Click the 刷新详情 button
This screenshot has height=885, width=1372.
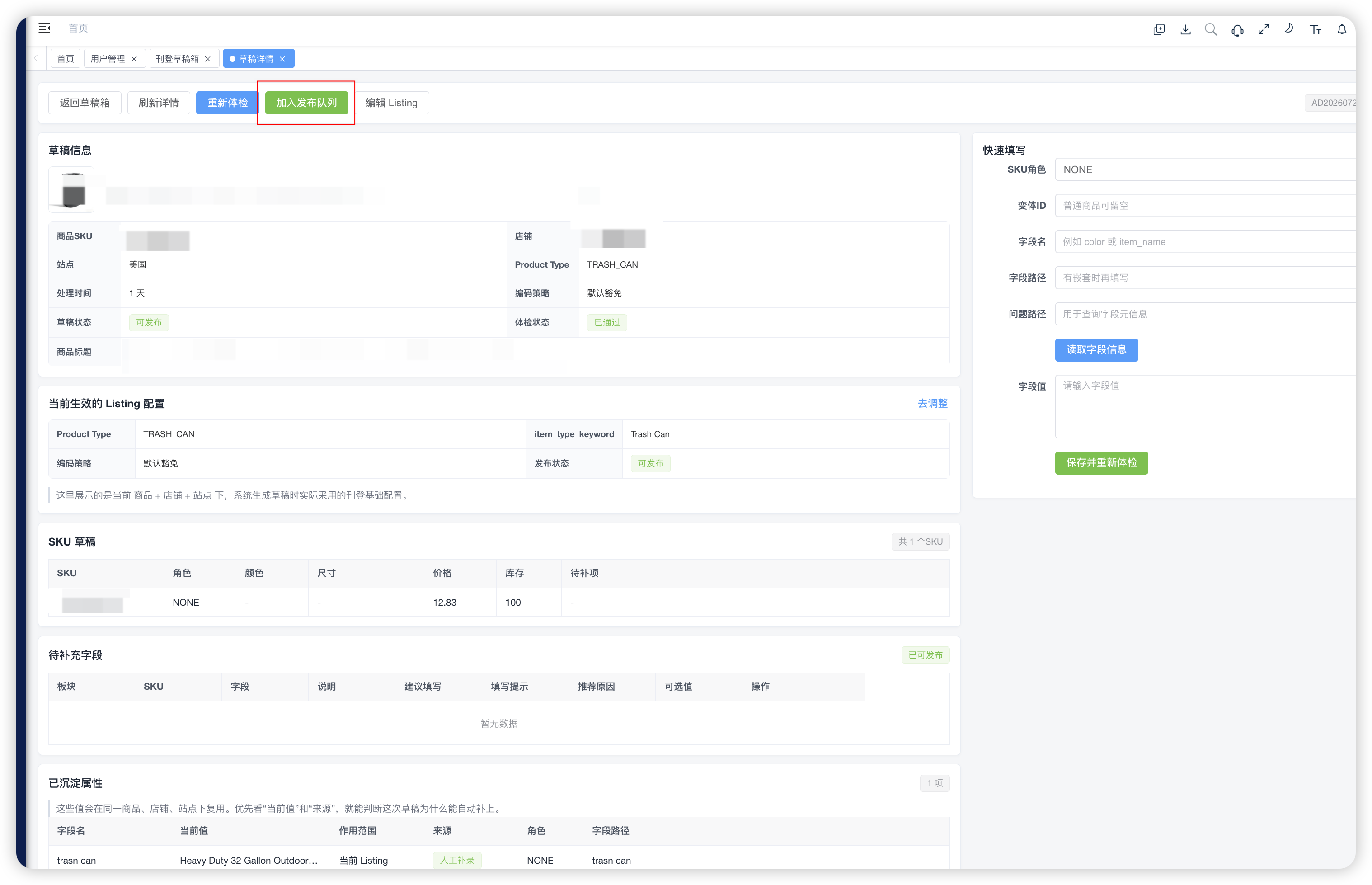pyautogui.click(x=159, y=103)
